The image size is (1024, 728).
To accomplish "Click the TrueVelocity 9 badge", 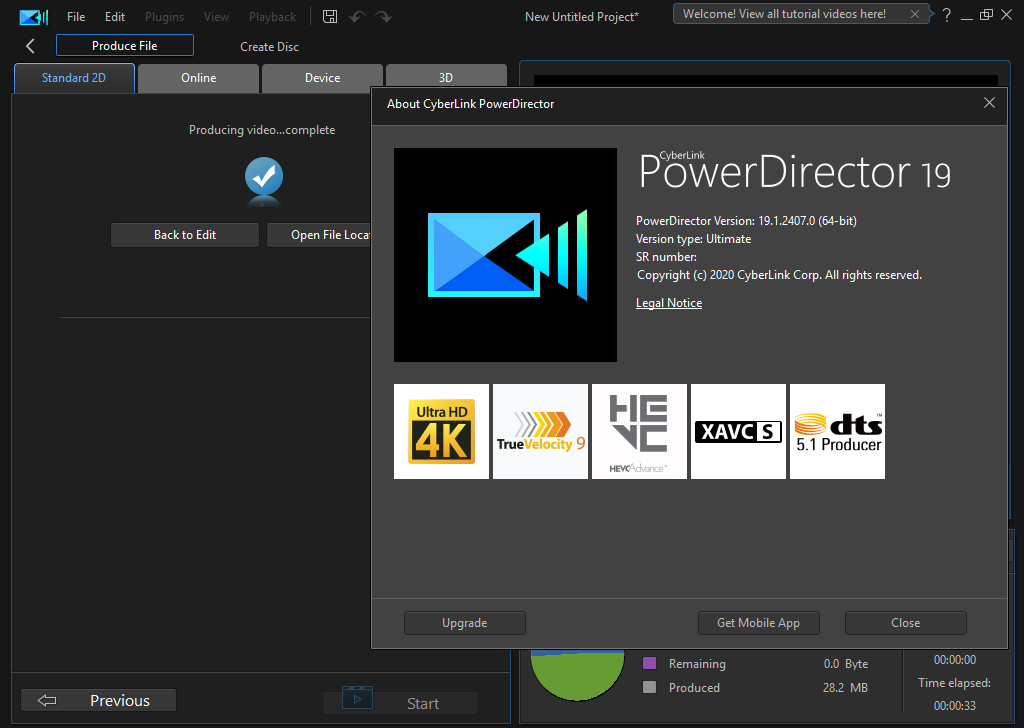I will 541,432.
